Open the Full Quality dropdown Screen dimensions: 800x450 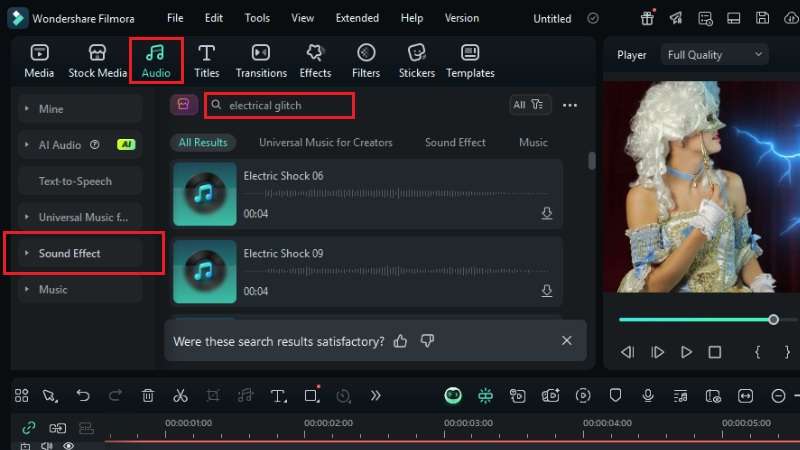(714, 55)
